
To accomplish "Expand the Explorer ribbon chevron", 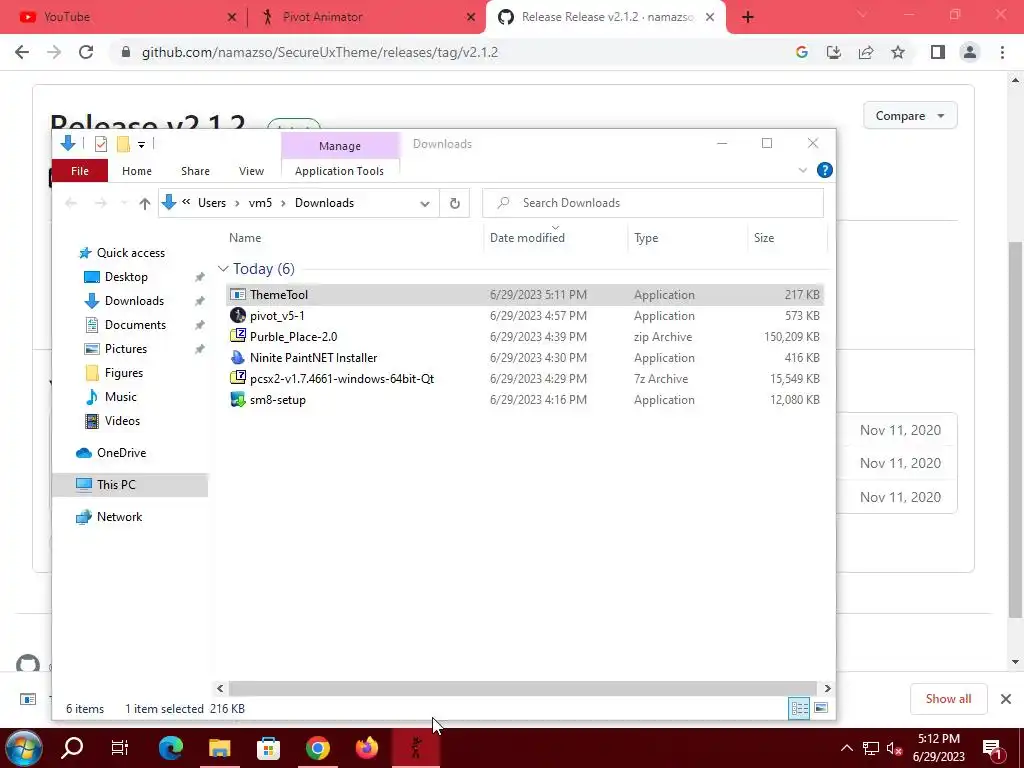I will pos(803,170).
